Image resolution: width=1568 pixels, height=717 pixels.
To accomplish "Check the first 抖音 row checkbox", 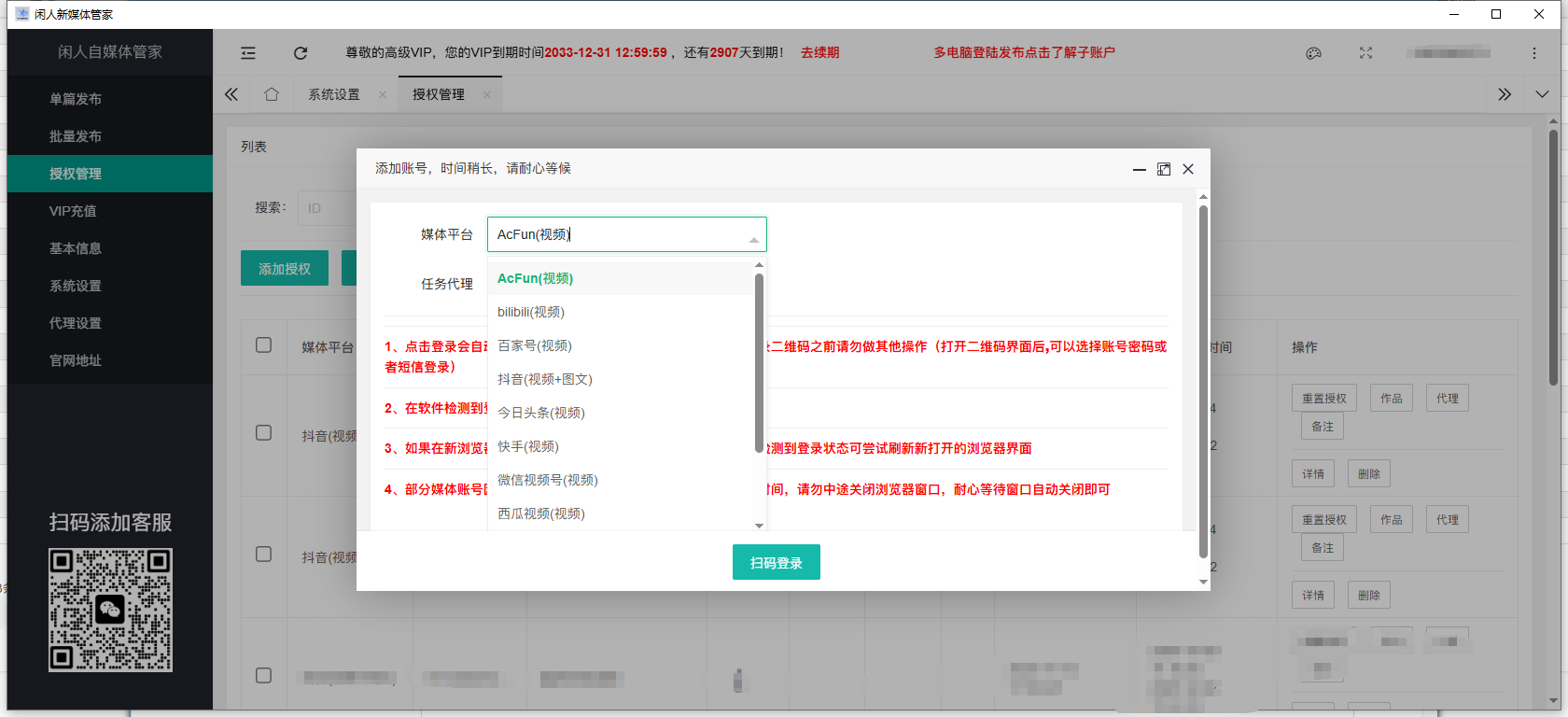I will (264, 433).
